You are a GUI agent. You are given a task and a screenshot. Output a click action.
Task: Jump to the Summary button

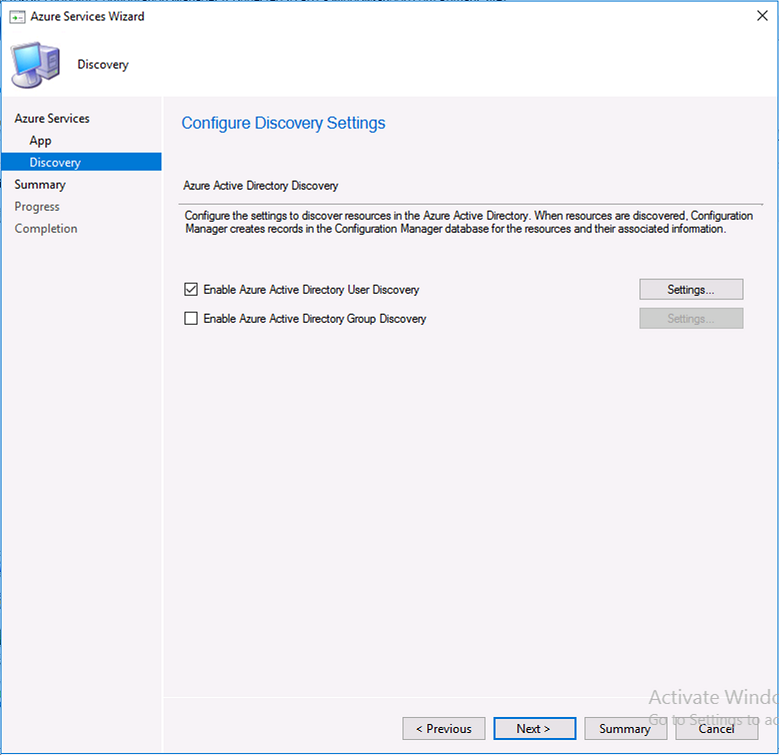pyautogui.click(x=625, y=728)
